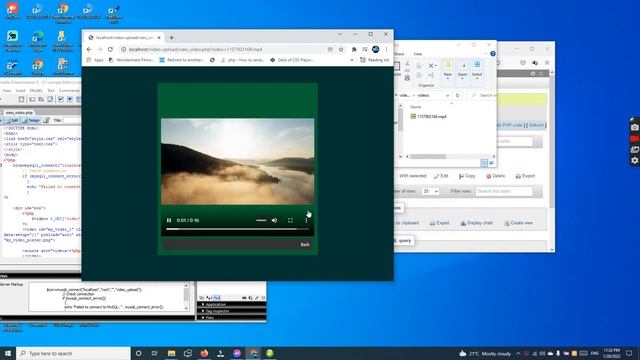This screenshot has width=640, height=360.
Task: Expand the Application panel in Dreamweaver
Action: [x=216, y=304]
